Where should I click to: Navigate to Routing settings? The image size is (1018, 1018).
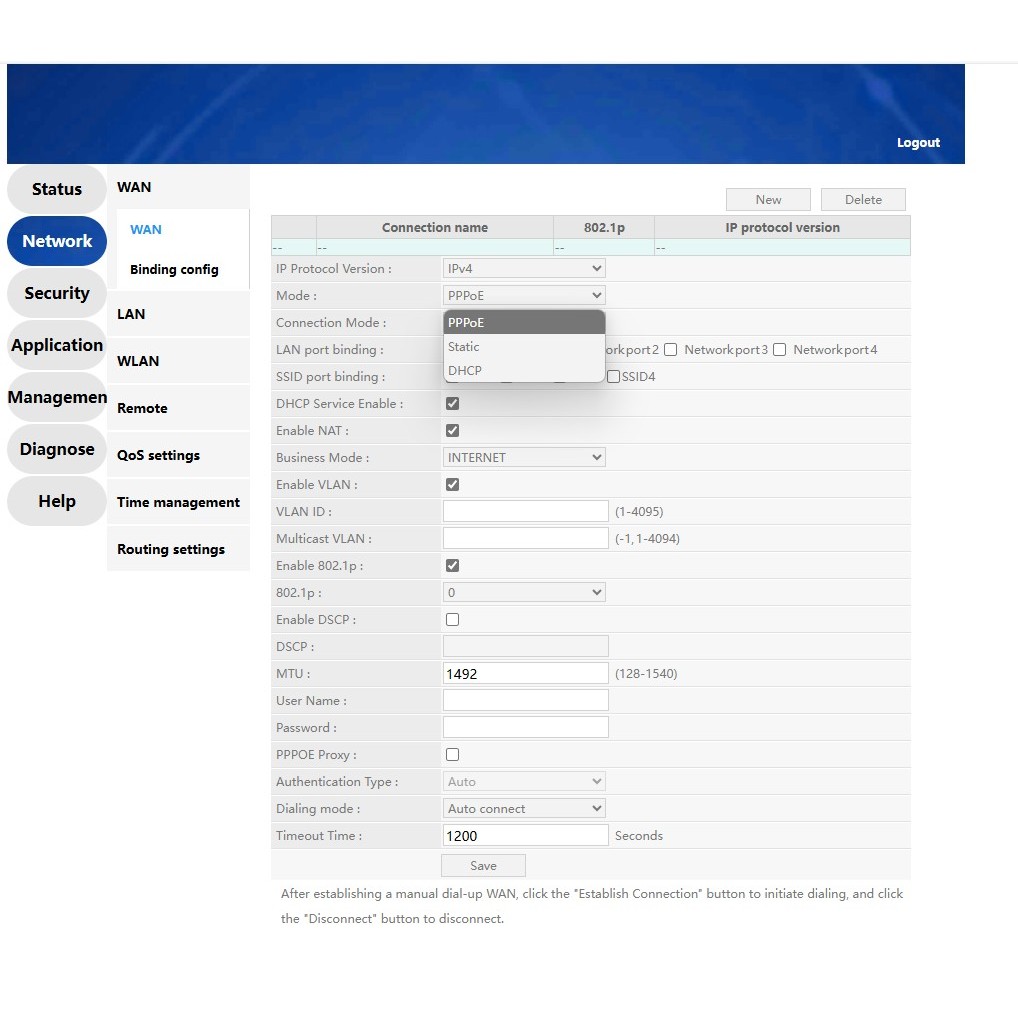coord(171,550)
